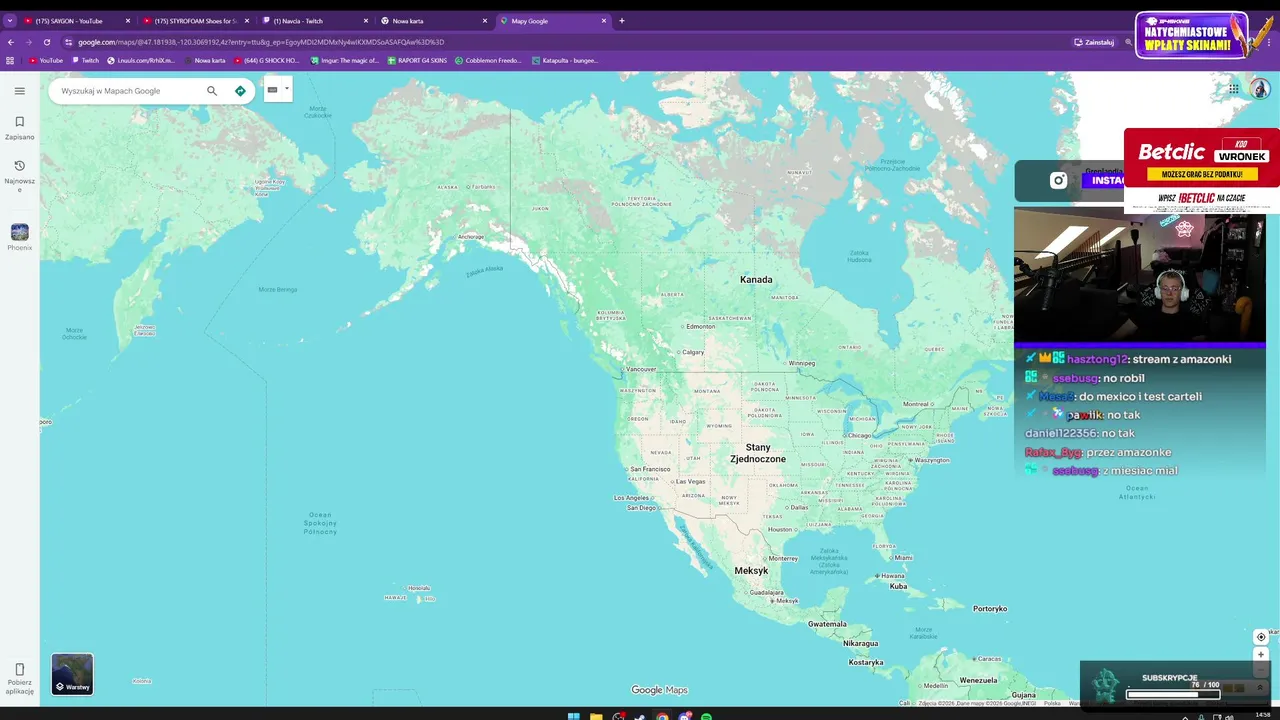Open File Explorer from the taskbar
1280x720 pixels.
tap(596, 716)
